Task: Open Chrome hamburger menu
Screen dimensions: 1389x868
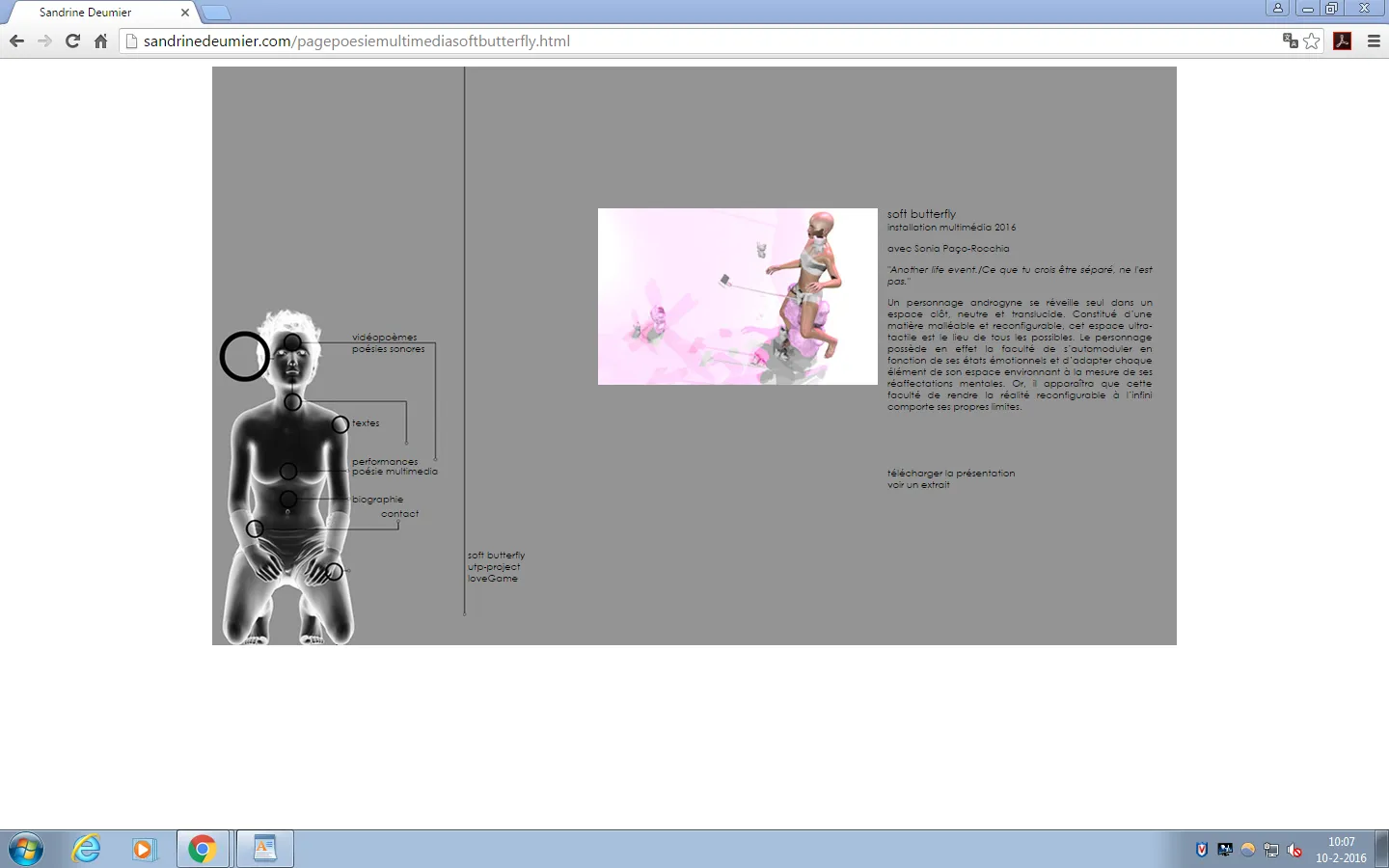Action: click(x=1375, y=41)
